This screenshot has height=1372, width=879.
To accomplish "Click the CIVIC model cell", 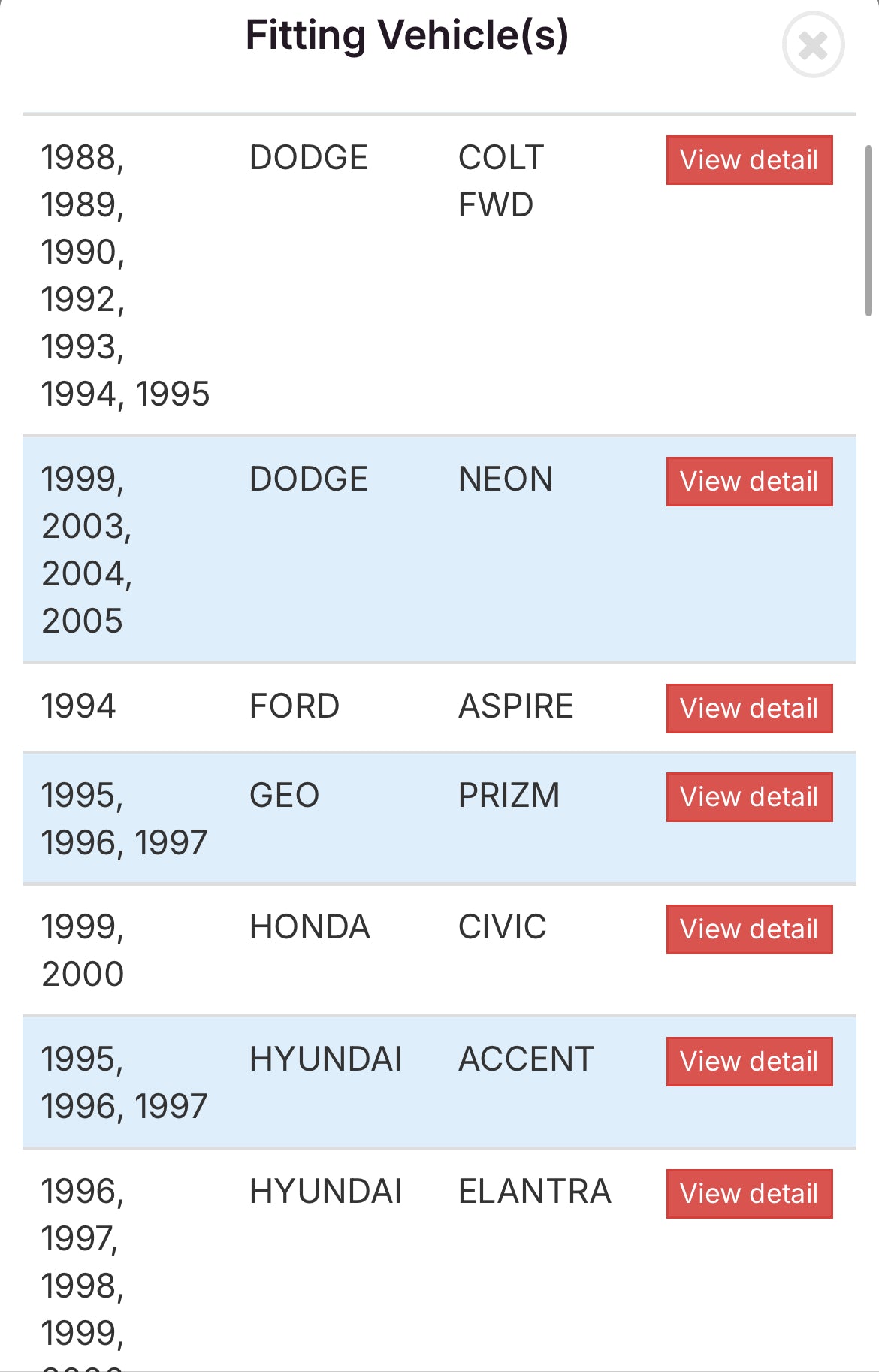I will tap(502, 927).
